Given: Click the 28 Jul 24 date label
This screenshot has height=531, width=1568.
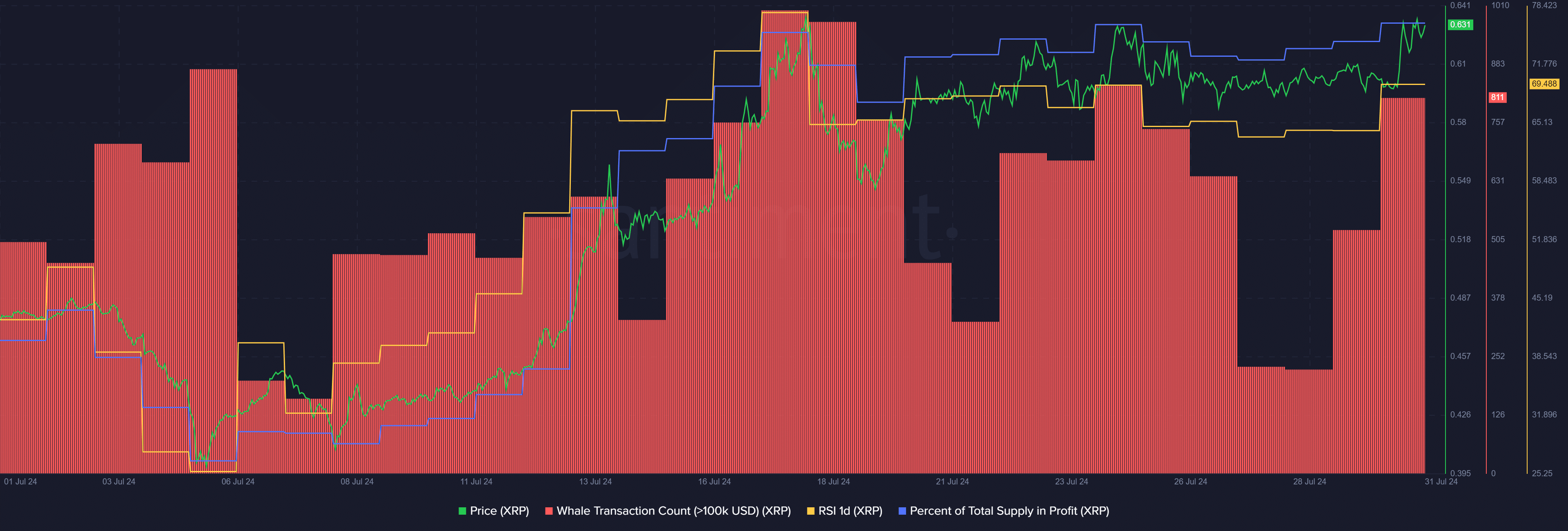Looking at the screenshot, I should click(x=1310, y=482).
